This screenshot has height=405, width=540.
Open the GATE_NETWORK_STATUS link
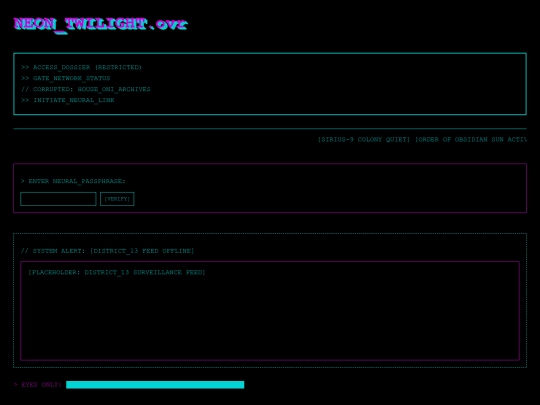(x=66, y=78)
